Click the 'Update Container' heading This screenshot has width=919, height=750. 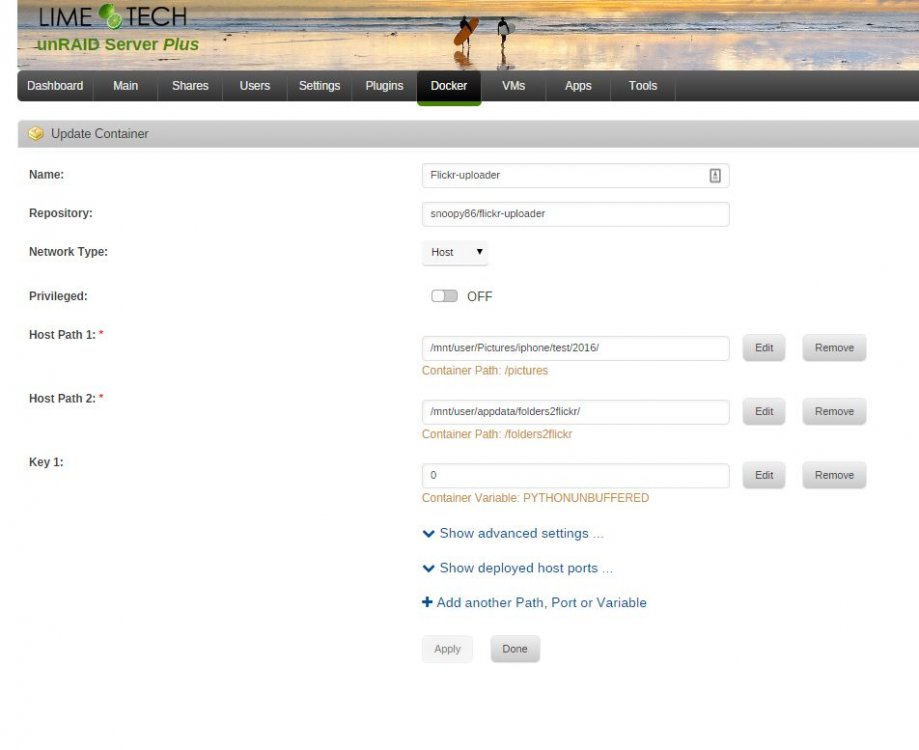click(100, 134)
